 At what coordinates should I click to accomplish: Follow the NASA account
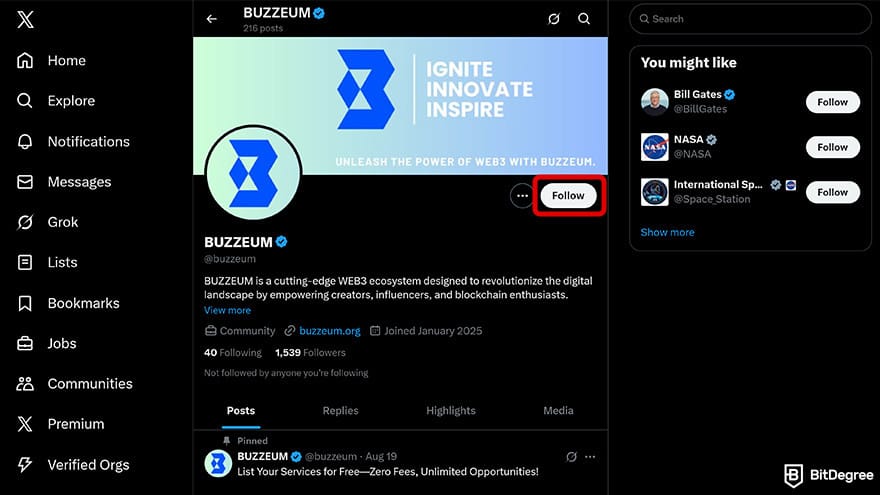tap(832, 147)
